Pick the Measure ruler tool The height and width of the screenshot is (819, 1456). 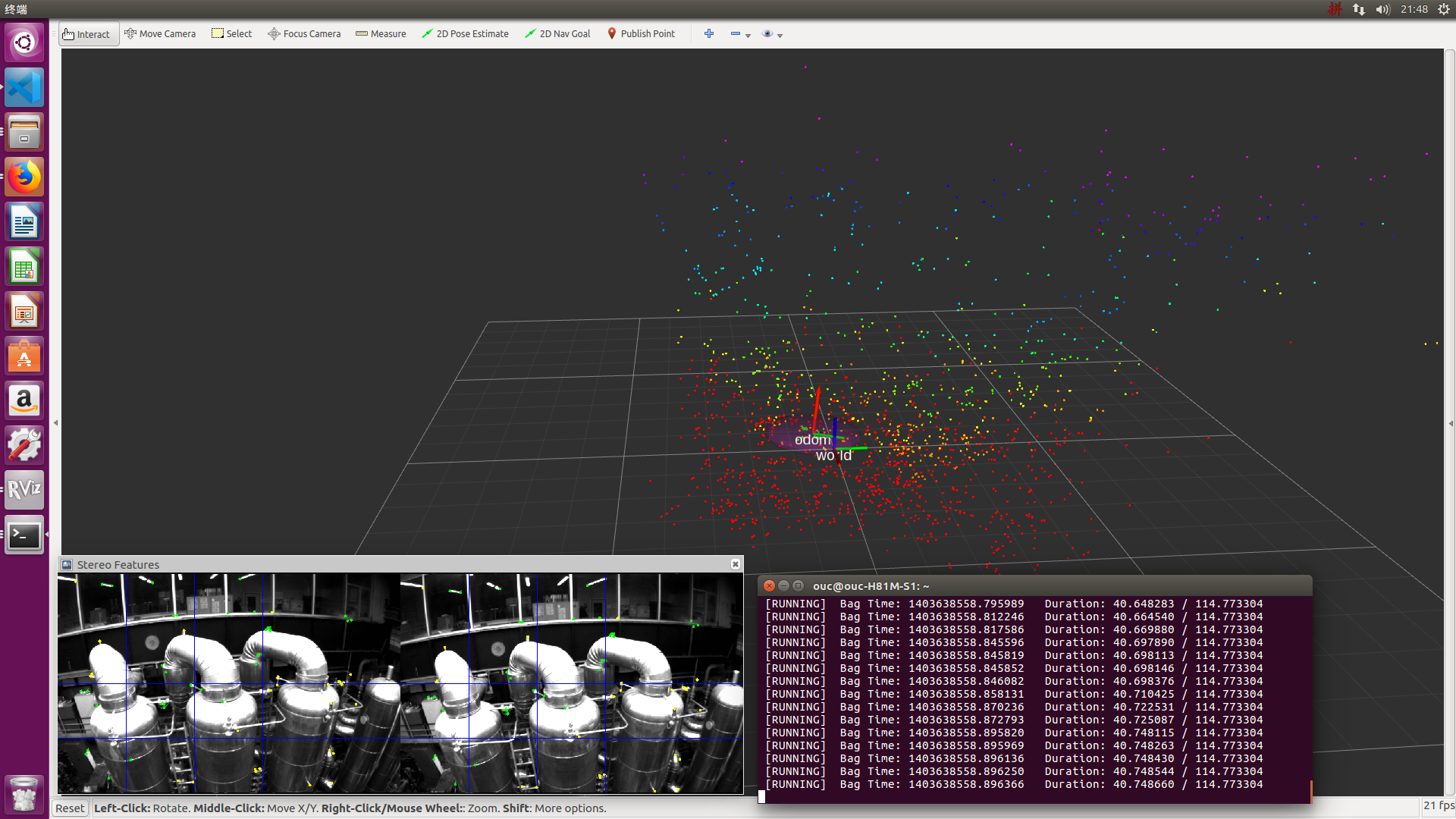pyautogui.click(x=381, y=34)
